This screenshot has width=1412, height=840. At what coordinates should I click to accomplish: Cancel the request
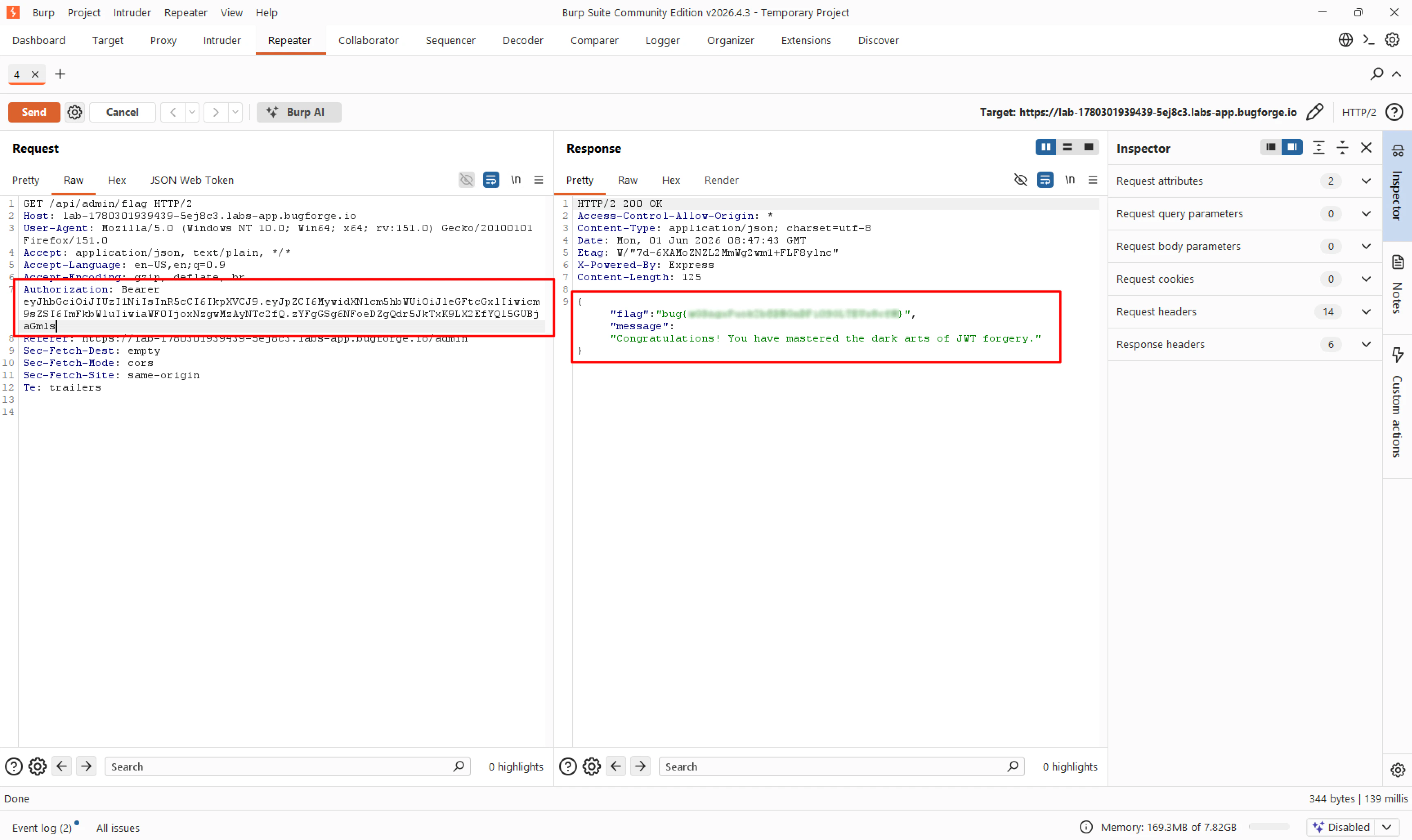point(122,112)
